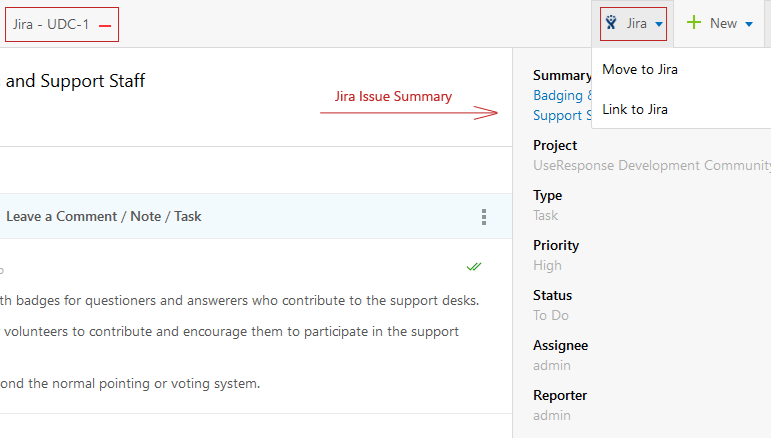
Task: Click the Assignee value admin
Action: pos(552,365)
